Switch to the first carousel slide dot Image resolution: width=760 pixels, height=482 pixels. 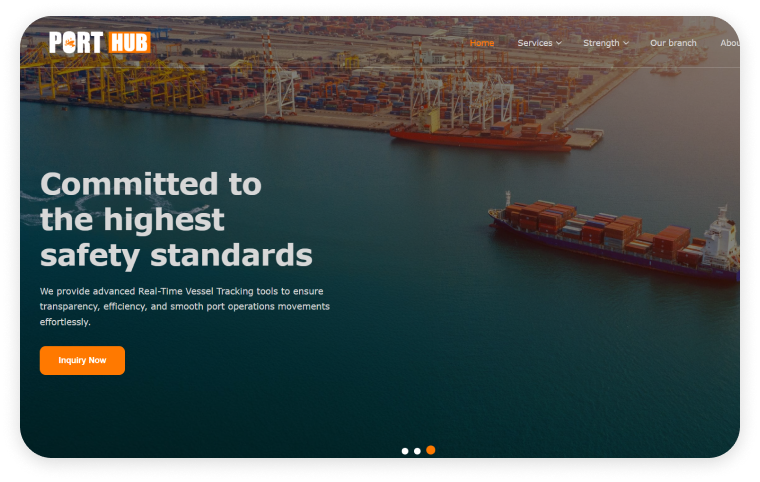click(x=405, y=451)
